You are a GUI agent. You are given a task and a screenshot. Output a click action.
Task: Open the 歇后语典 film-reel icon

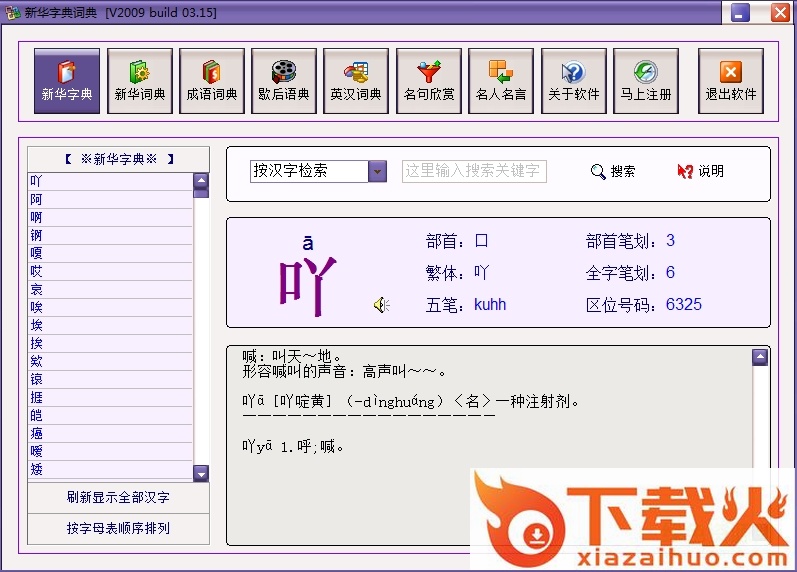pyautogui.click(x=283, y=81)
